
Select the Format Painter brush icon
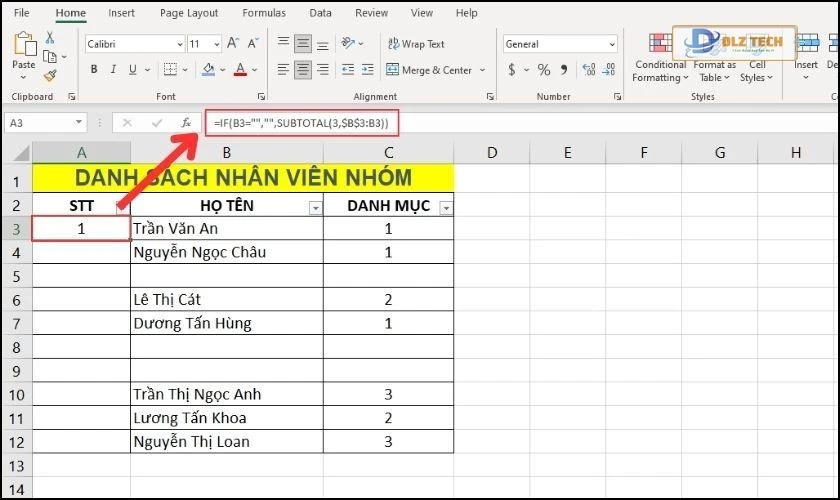tap(50, 74)
